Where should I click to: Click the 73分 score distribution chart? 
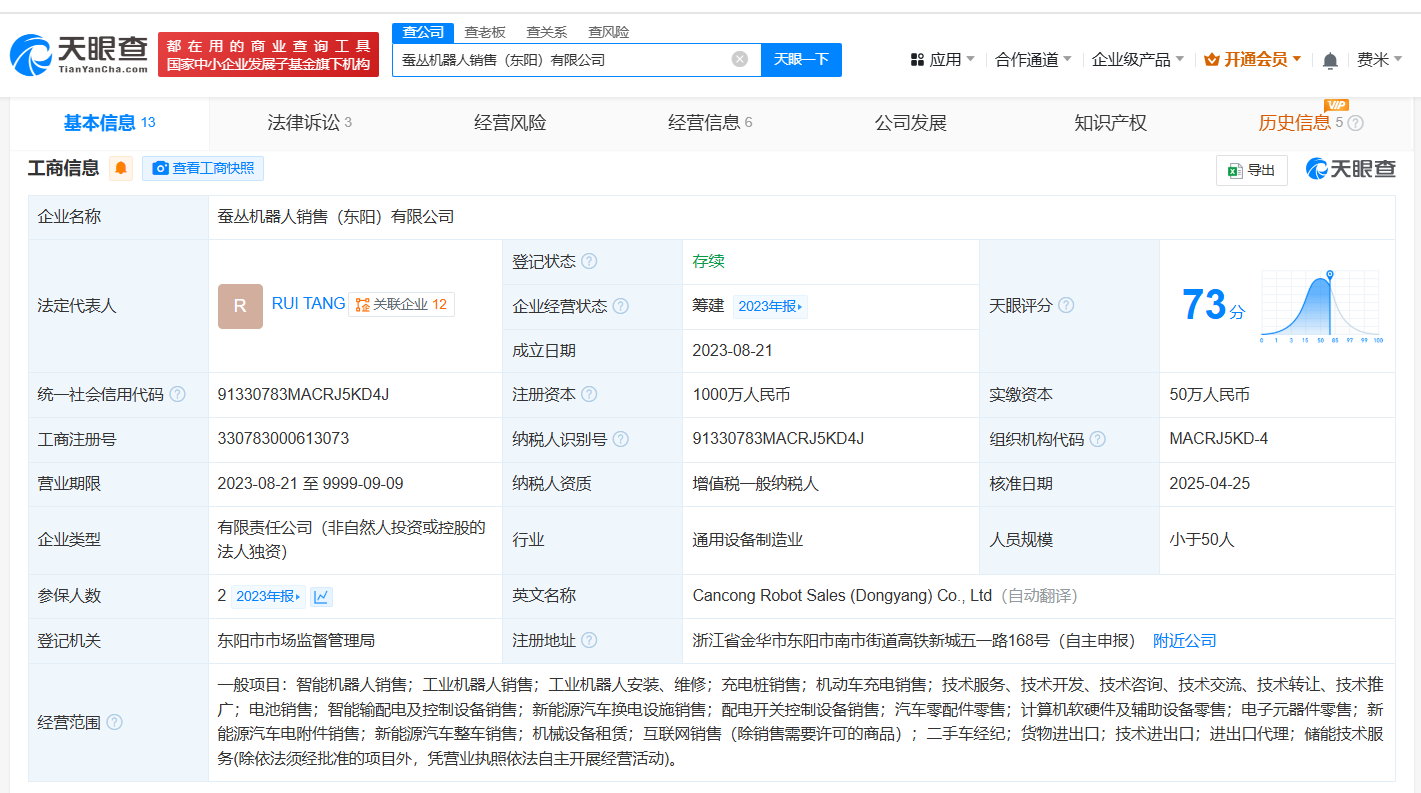tap(1320, 306)
